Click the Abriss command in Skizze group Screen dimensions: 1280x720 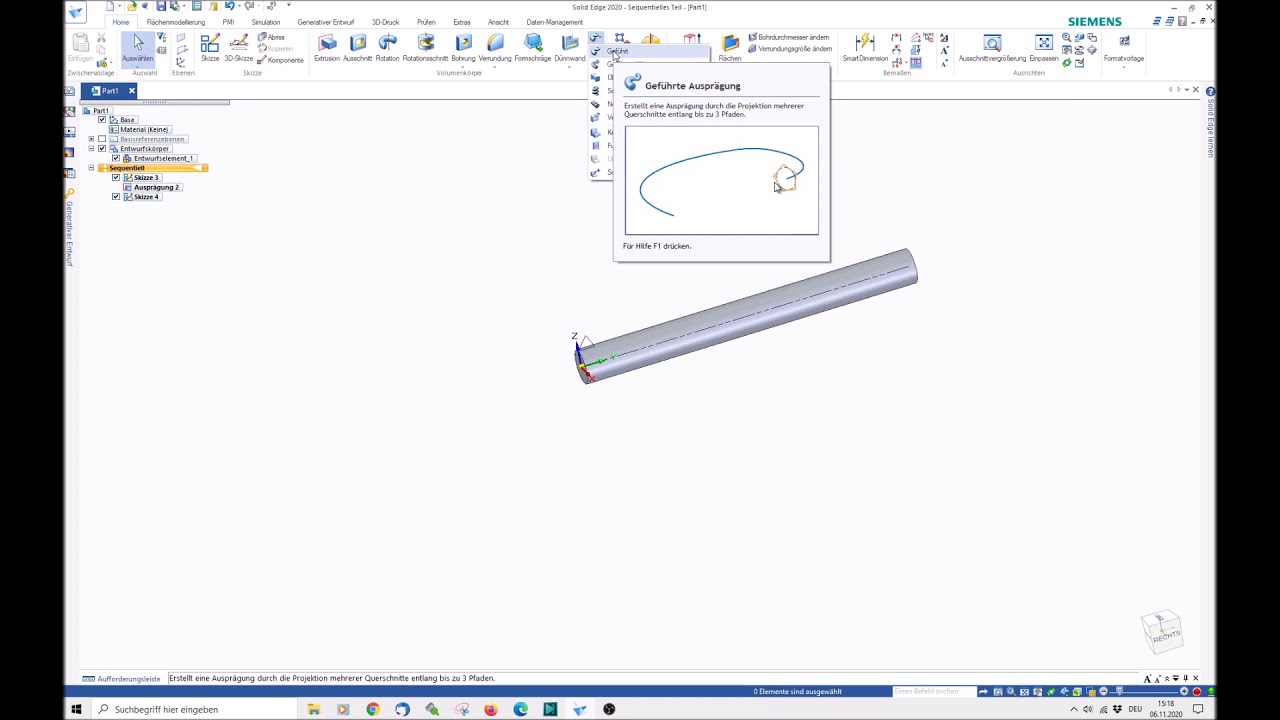click(x=271, y=37)
